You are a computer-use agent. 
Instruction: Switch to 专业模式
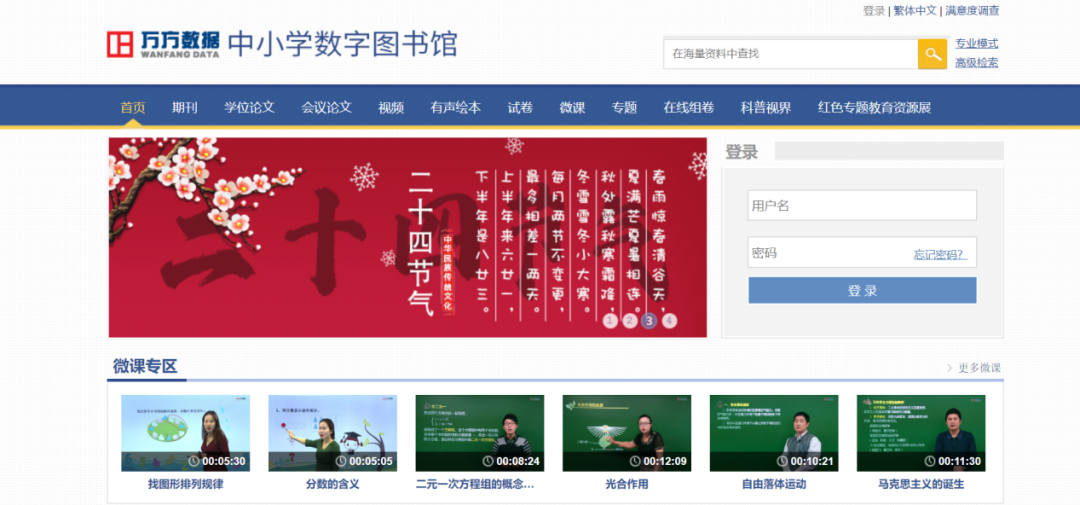click(x=977, y=43)
